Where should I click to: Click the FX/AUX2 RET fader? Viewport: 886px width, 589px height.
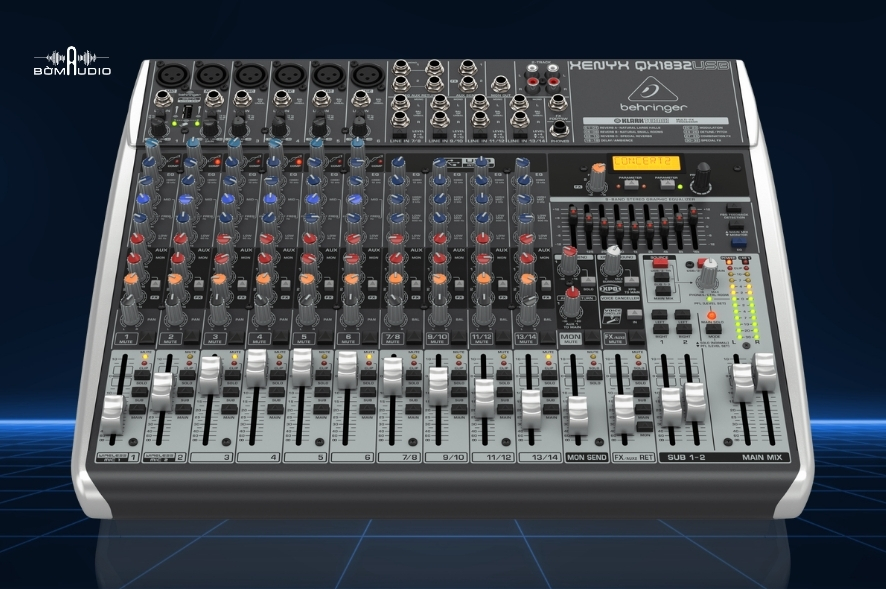click(624, 414)
